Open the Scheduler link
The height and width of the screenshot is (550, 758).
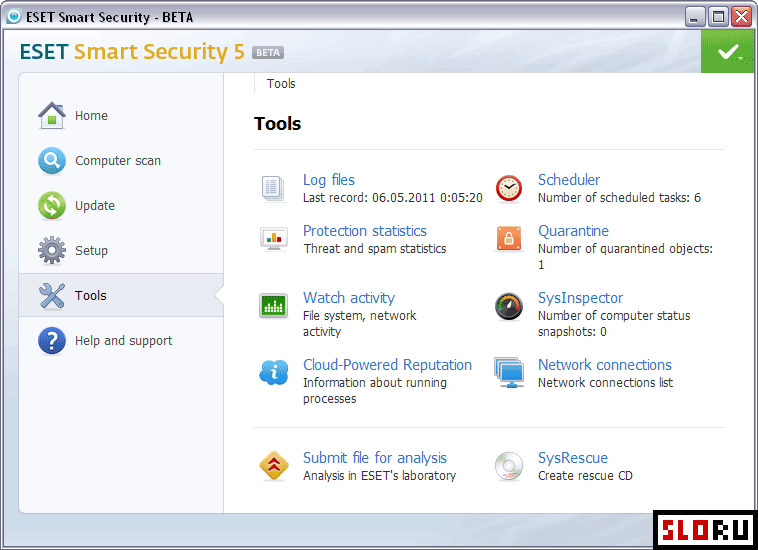tap(569, 180)
